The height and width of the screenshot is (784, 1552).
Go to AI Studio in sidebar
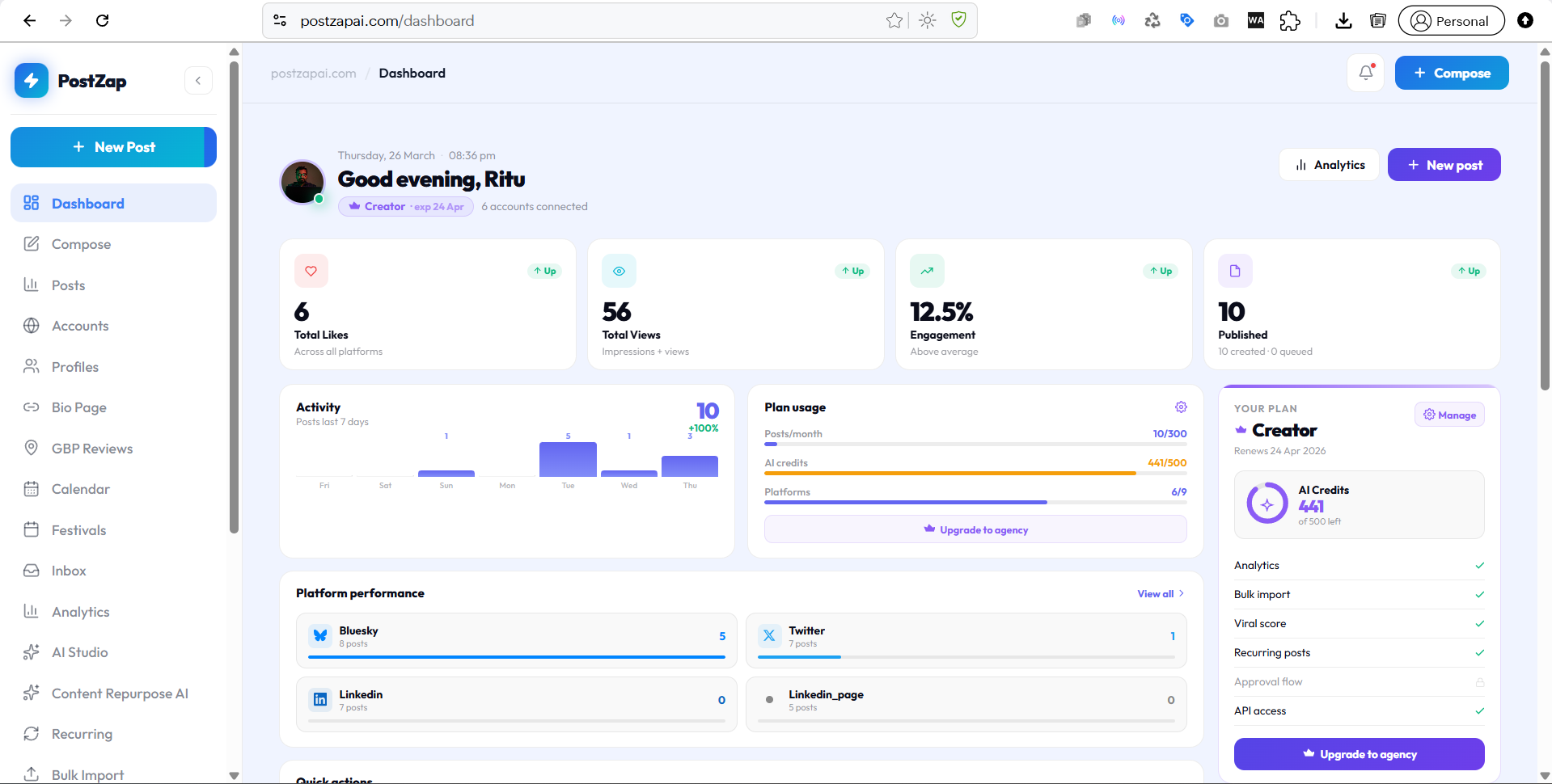point(79,652)
